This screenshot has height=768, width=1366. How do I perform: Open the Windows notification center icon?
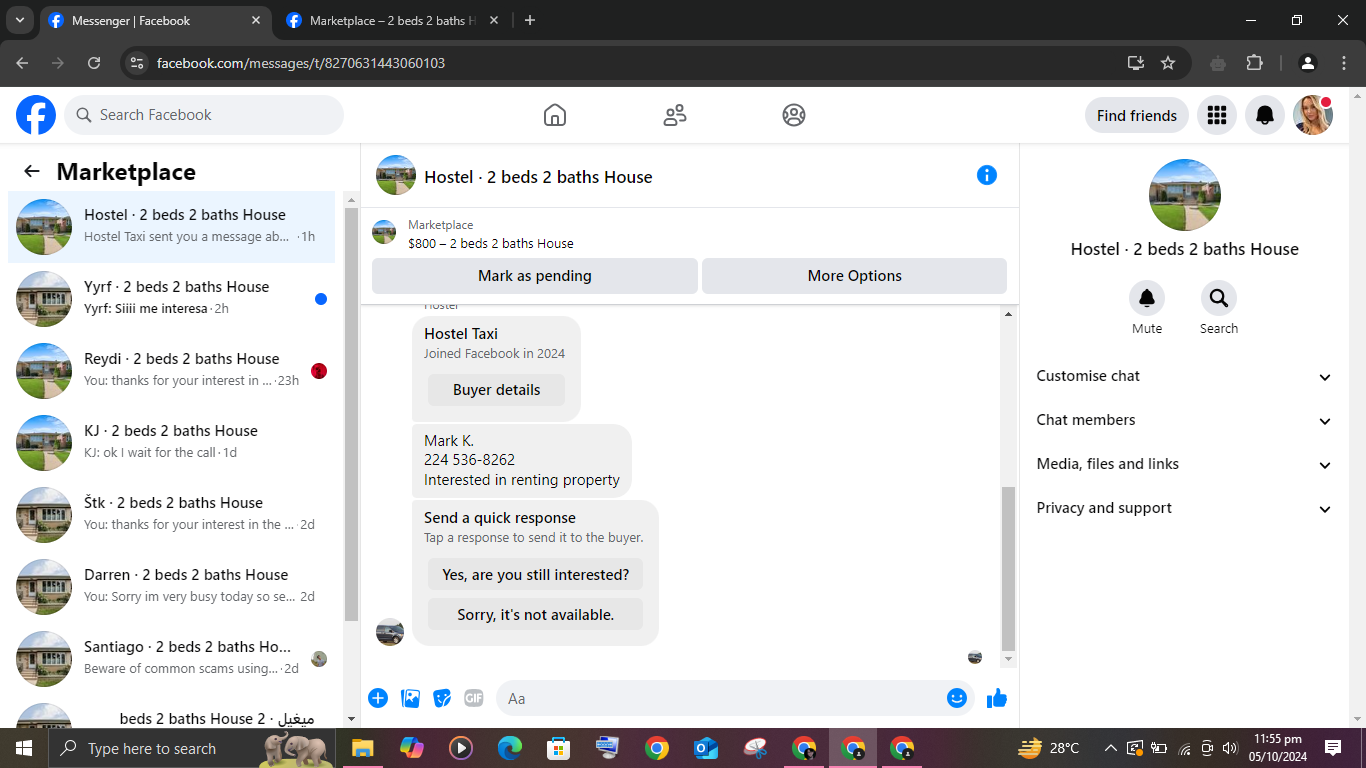pos(1333,748)
